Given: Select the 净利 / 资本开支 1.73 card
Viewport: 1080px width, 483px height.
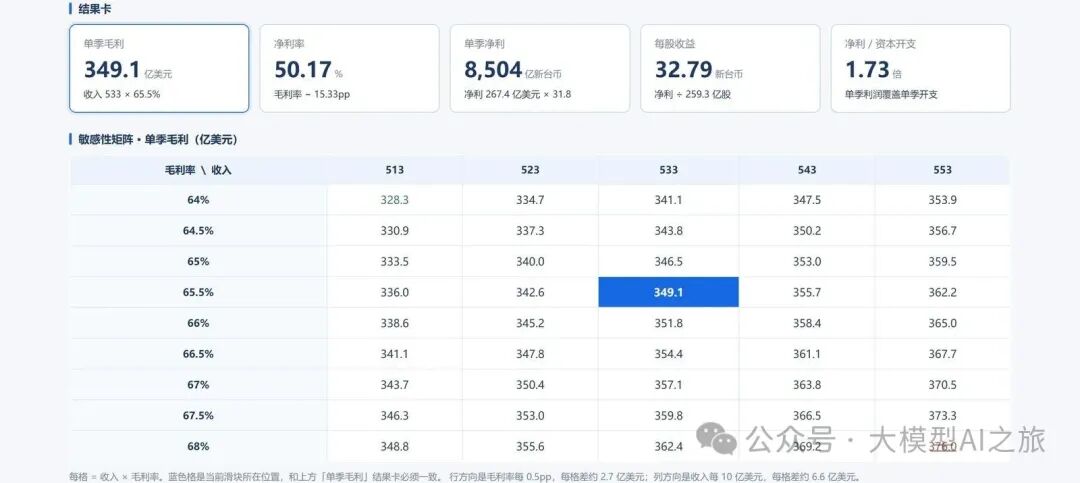Looking at the screenshot, I should [x=920, y=68].
